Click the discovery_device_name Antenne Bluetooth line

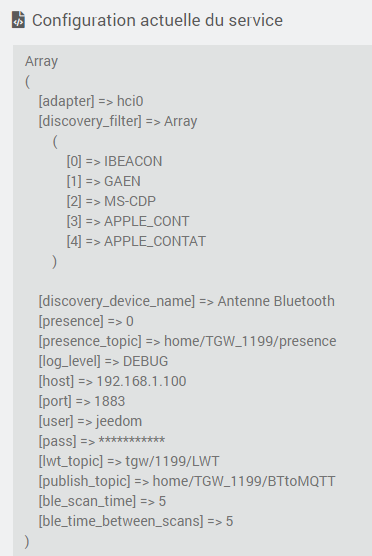(x=187, y=301)
